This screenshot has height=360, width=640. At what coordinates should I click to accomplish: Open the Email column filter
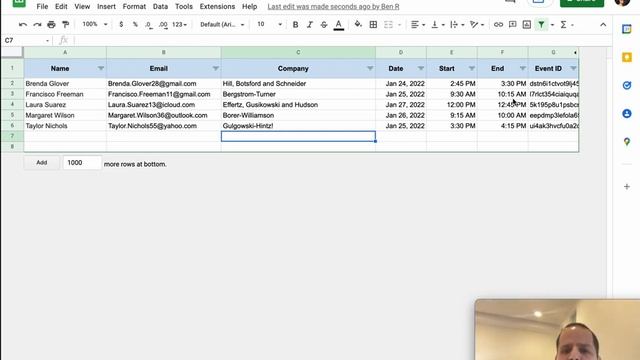click(216, 69)
